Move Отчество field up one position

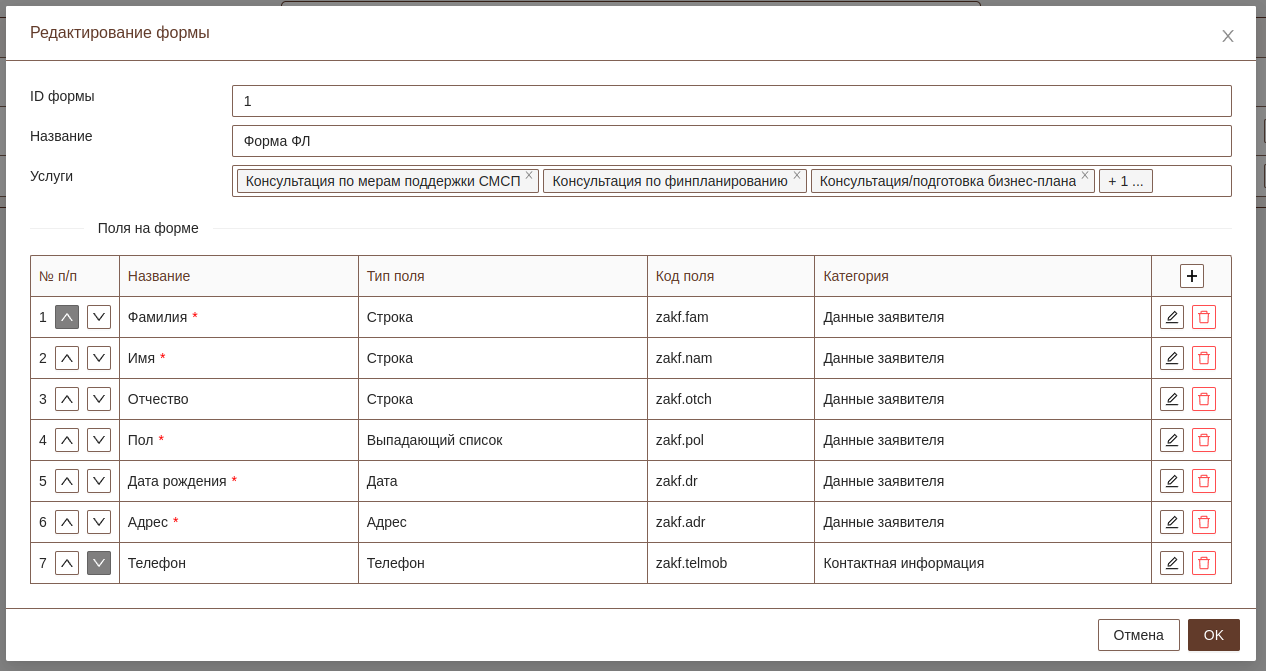click(67, 399)
